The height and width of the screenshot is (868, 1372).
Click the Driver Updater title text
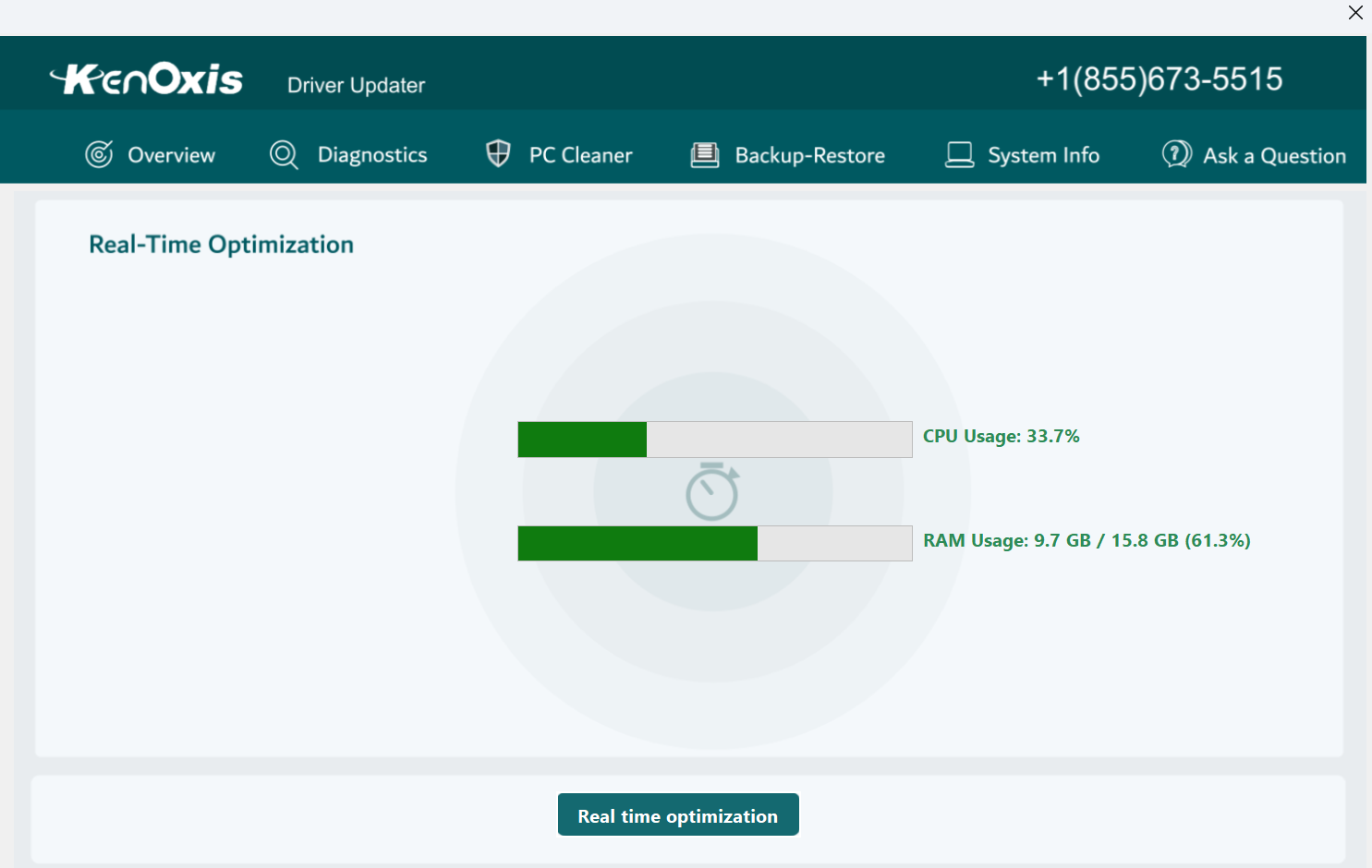click(x=355, y=85)
